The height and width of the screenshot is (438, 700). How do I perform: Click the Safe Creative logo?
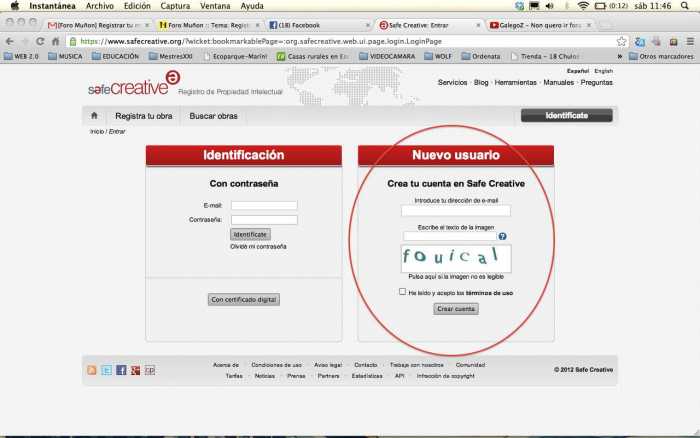[x=133, y=83]
